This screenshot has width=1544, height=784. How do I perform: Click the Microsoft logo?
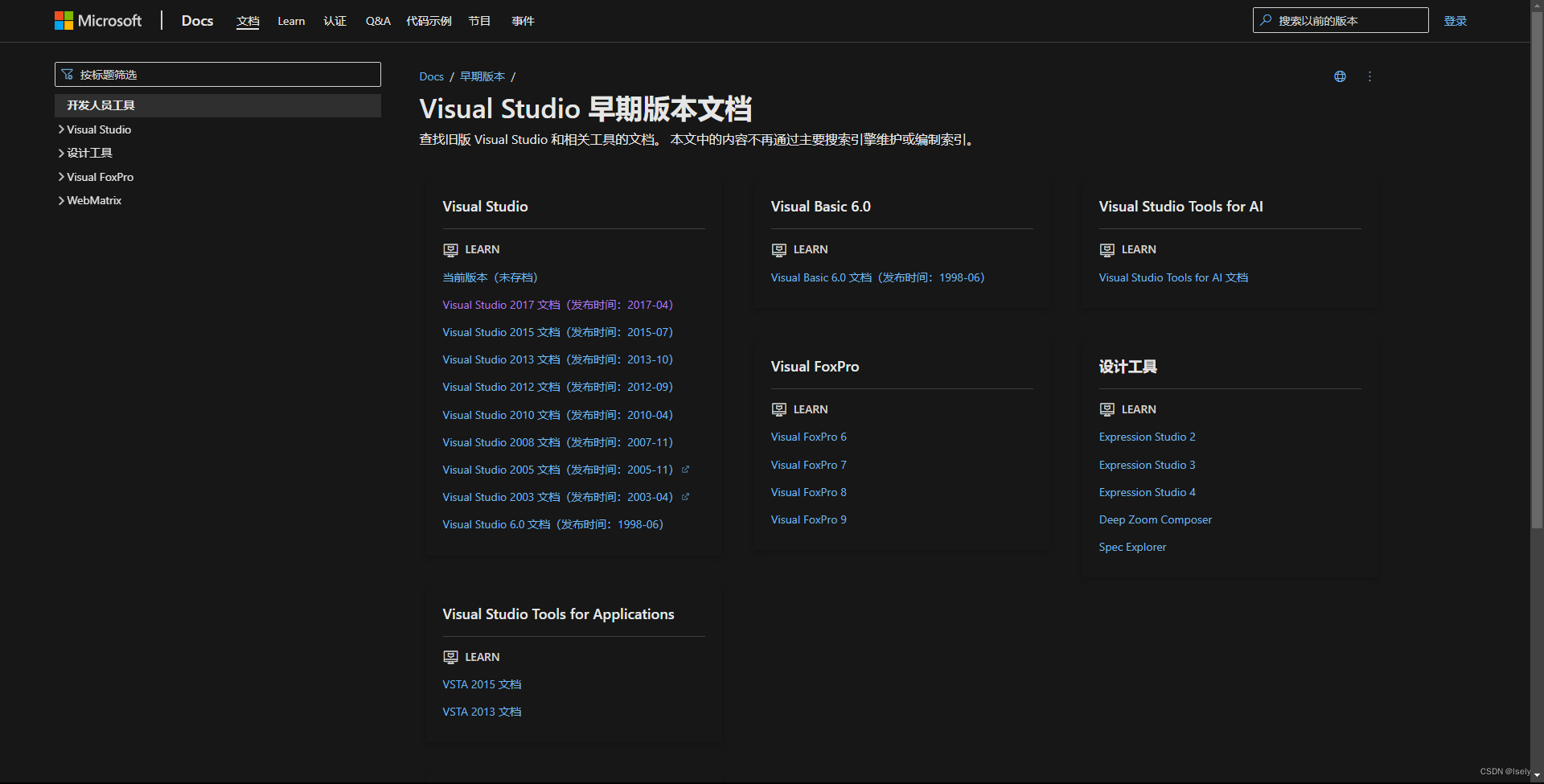click(x=98, y=20)
